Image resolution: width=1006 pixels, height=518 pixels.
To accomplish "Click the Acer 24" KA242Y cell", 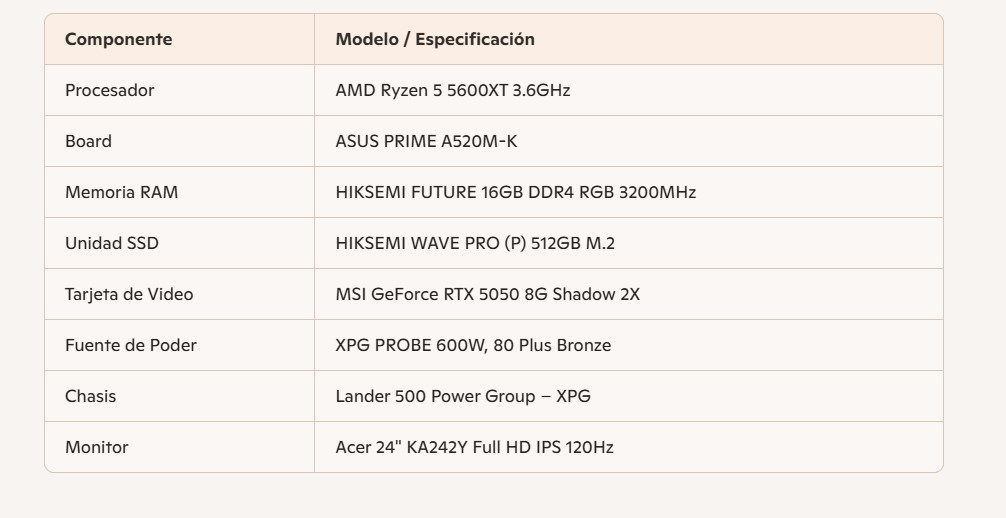I will 474,448.
